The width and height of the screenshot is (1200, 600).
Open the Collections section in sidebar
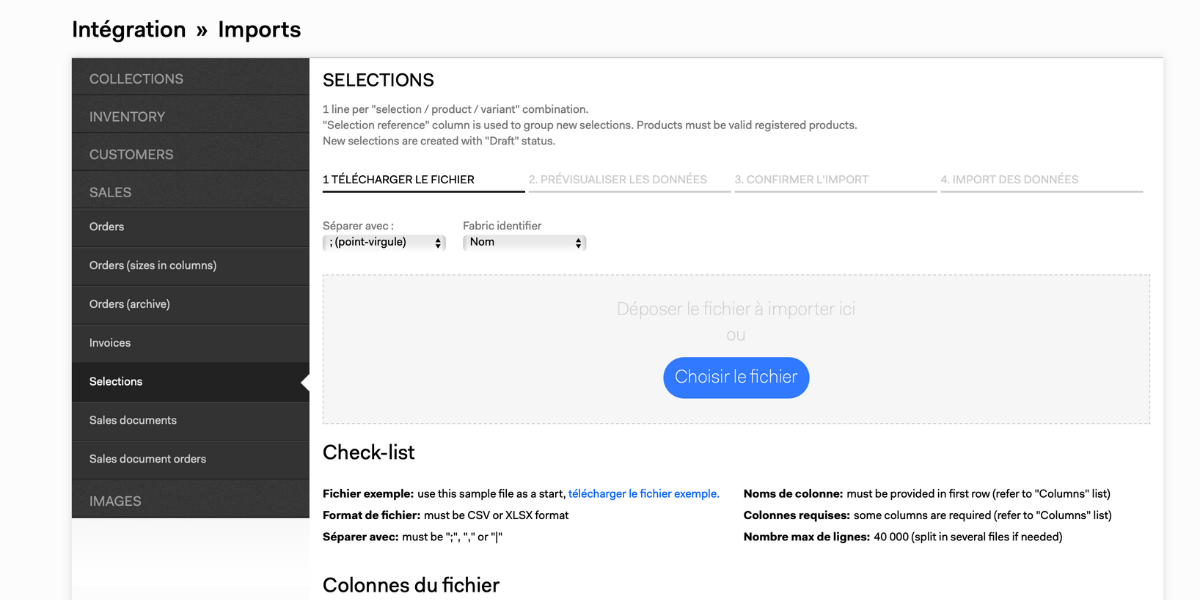[x=136, y=79]
